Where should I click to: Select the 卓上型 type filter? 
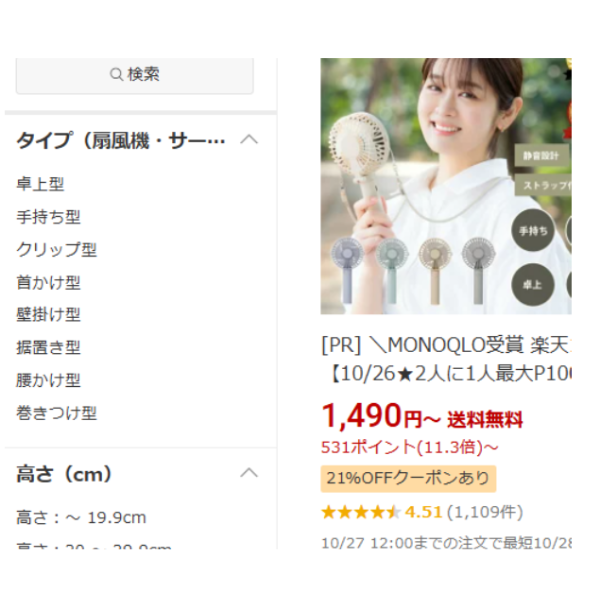(x=40, y=184)
